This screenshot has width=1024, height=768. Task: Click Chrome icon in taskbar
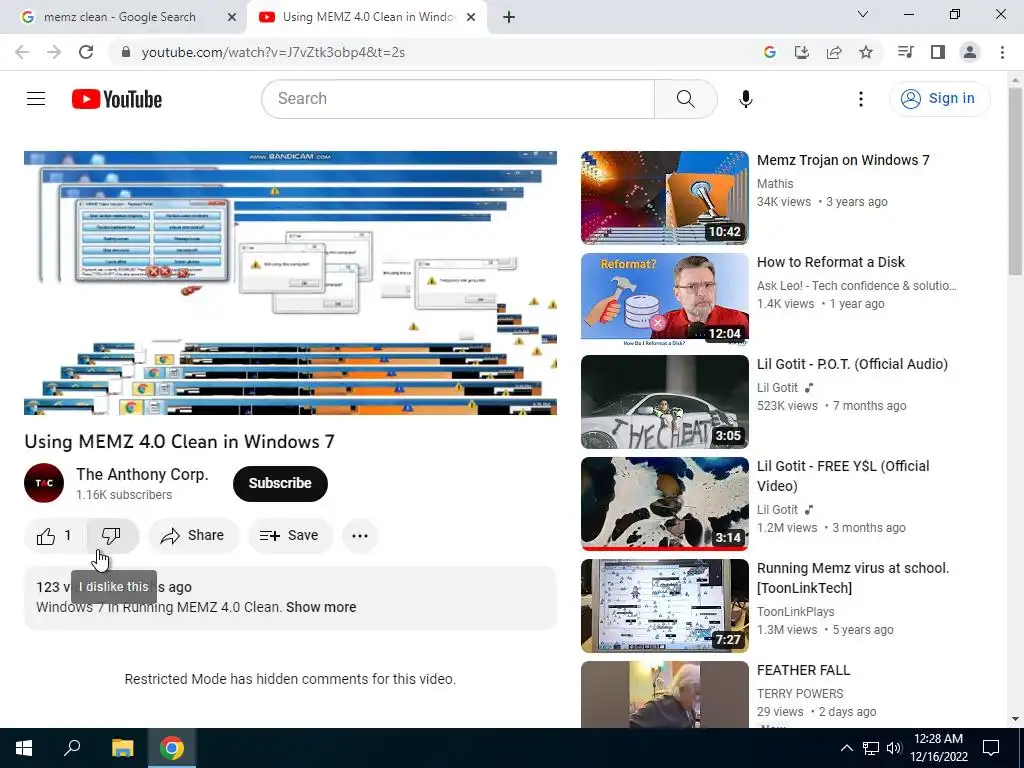coord(172,748)
